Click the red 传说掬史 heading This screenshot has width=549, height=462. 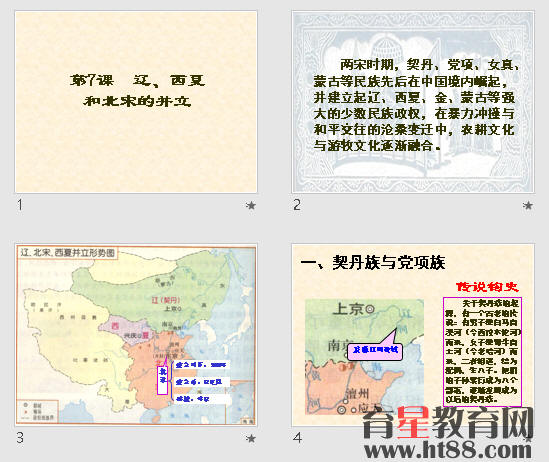tap(487, 287)
